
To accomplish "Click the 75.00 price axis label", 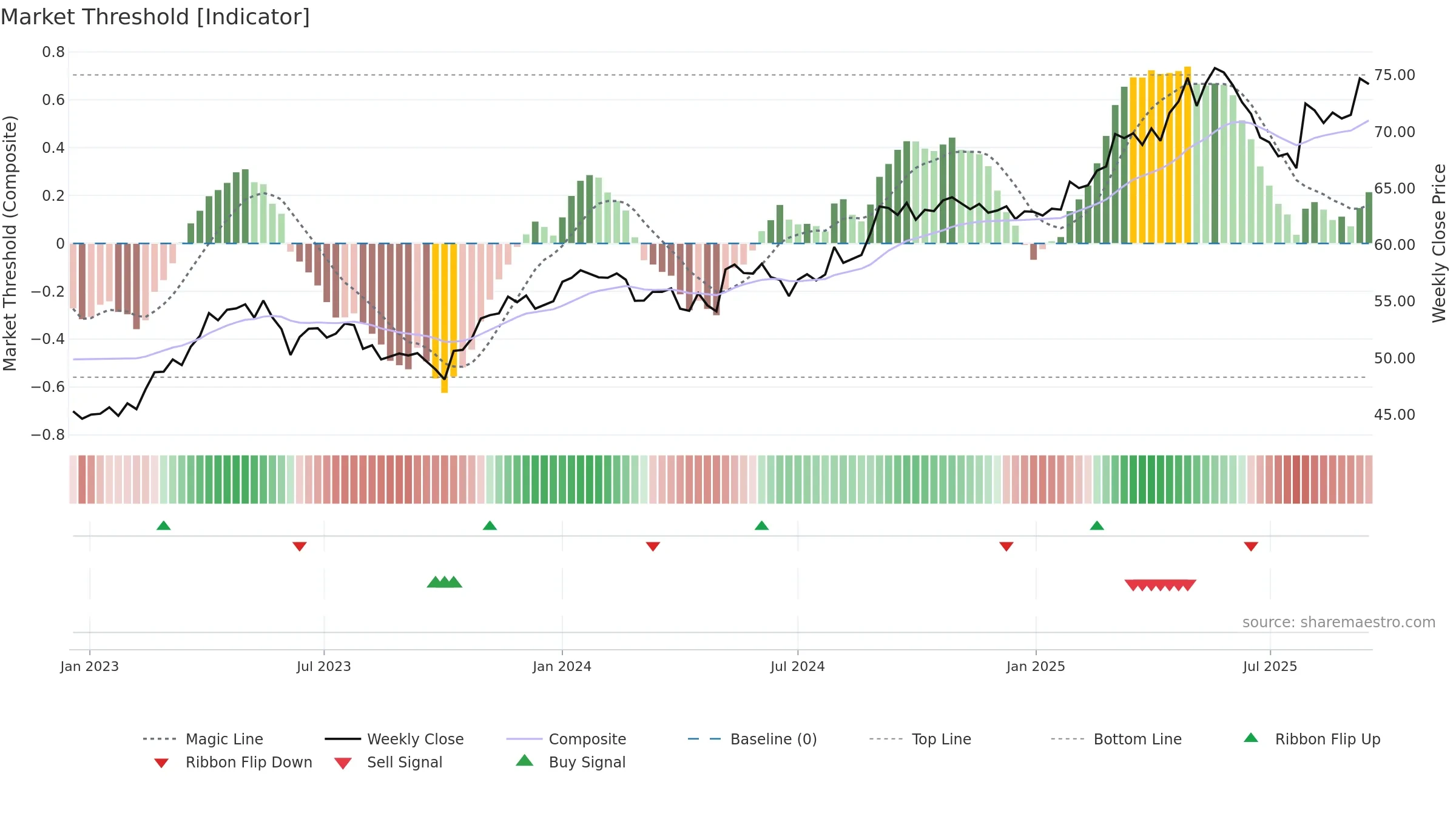I will click(x=1395, y=75).
